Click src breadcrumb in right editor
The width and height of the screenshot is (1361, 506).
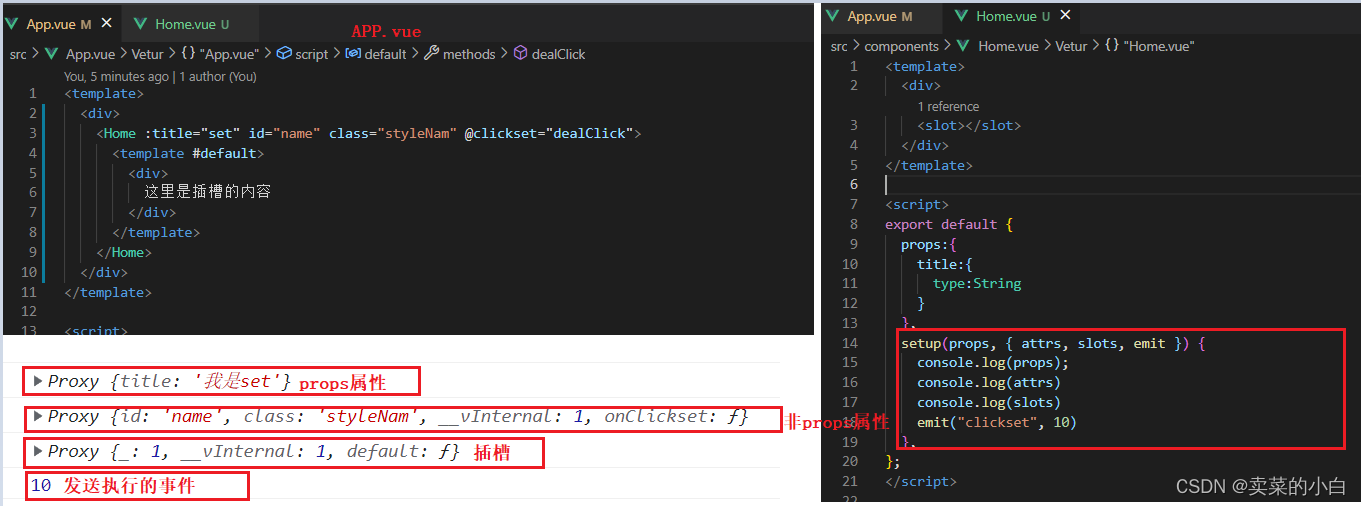coord(839,46)
